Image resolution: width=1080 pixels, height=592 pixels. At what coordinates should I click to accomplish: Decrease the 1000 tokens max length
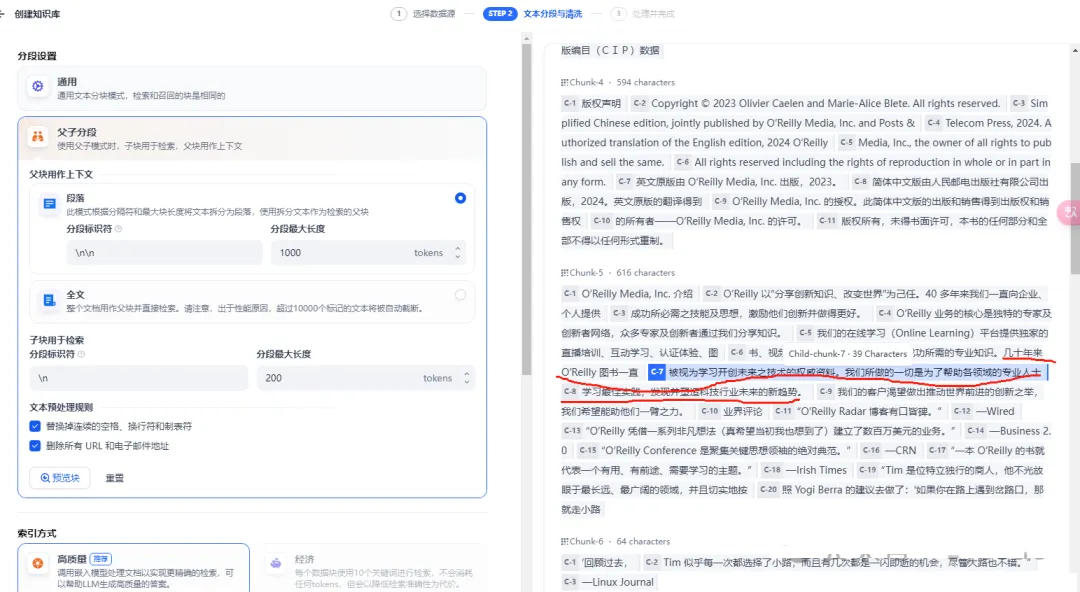pos(457,257)
